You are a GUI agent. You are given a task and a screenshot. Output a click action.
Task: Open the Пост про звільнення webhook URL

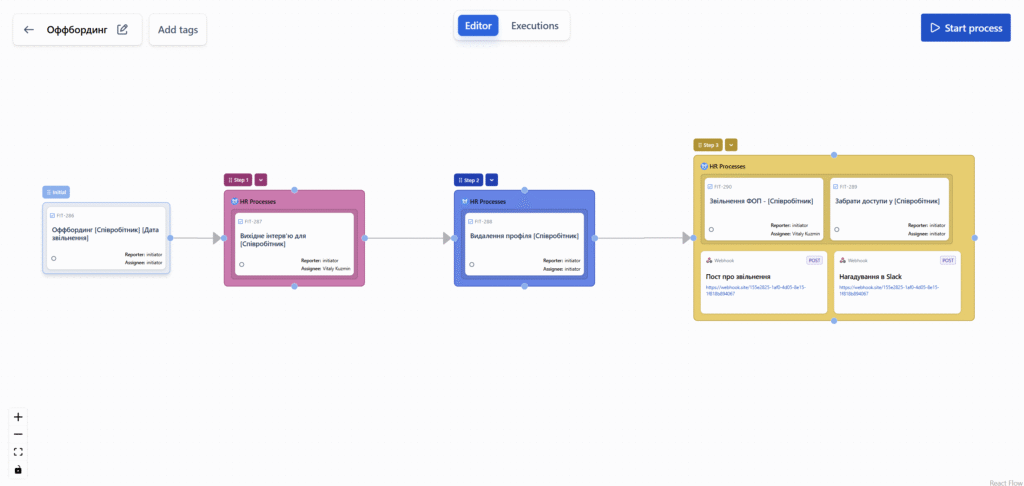click(755, 290)
